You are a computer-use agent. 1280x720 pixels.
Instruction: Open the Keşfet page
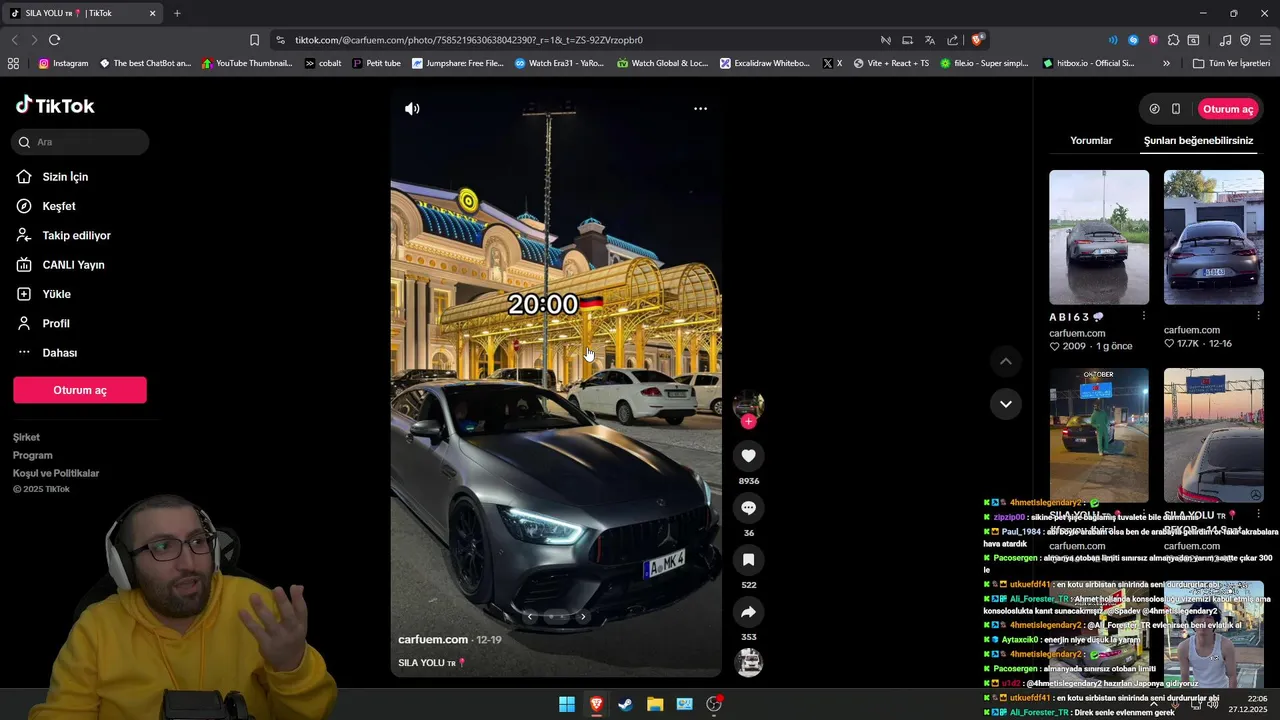pyautogui.click(x=59, y=206)
